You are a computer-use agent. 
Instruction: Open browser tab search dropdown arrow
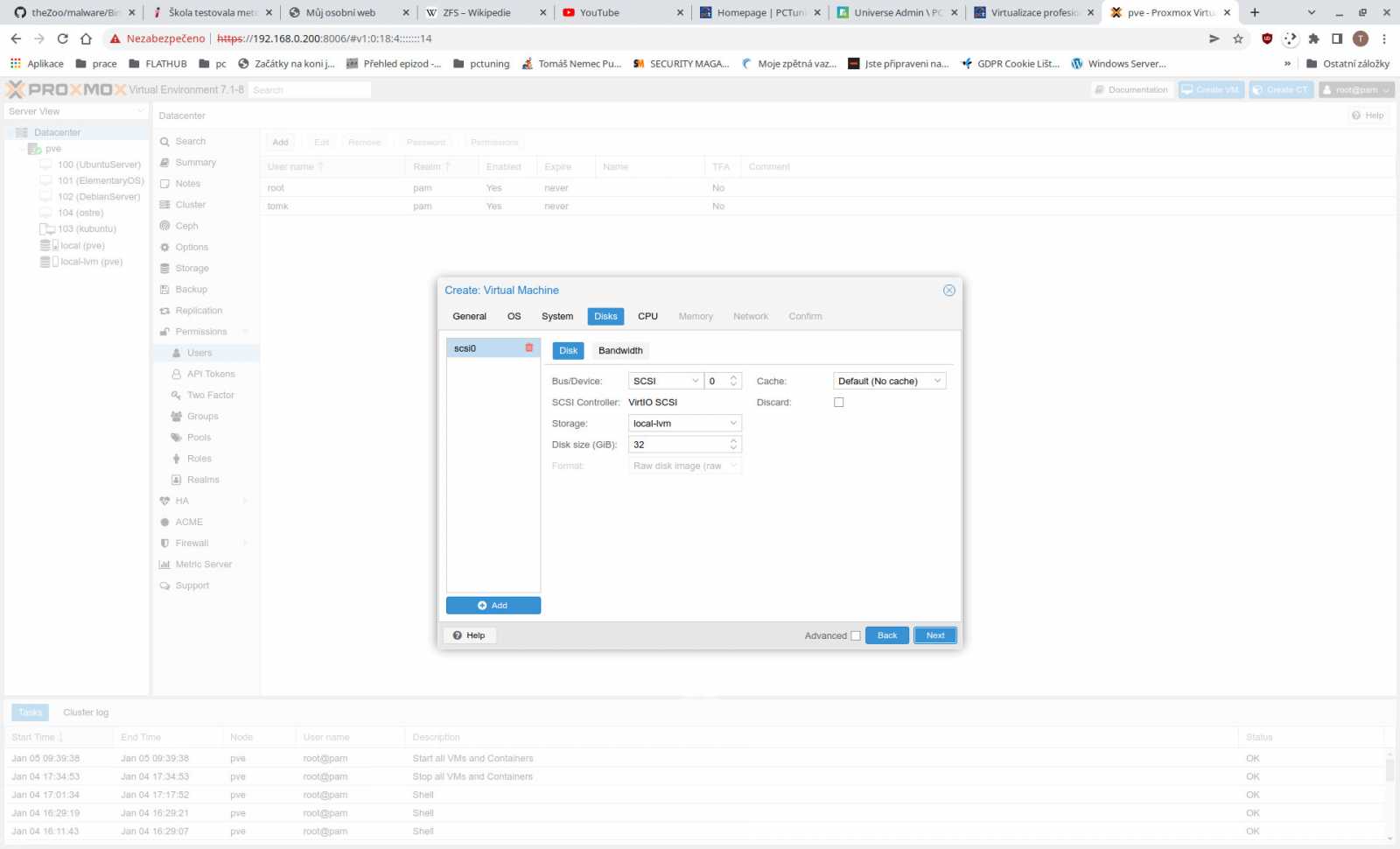1311,12
